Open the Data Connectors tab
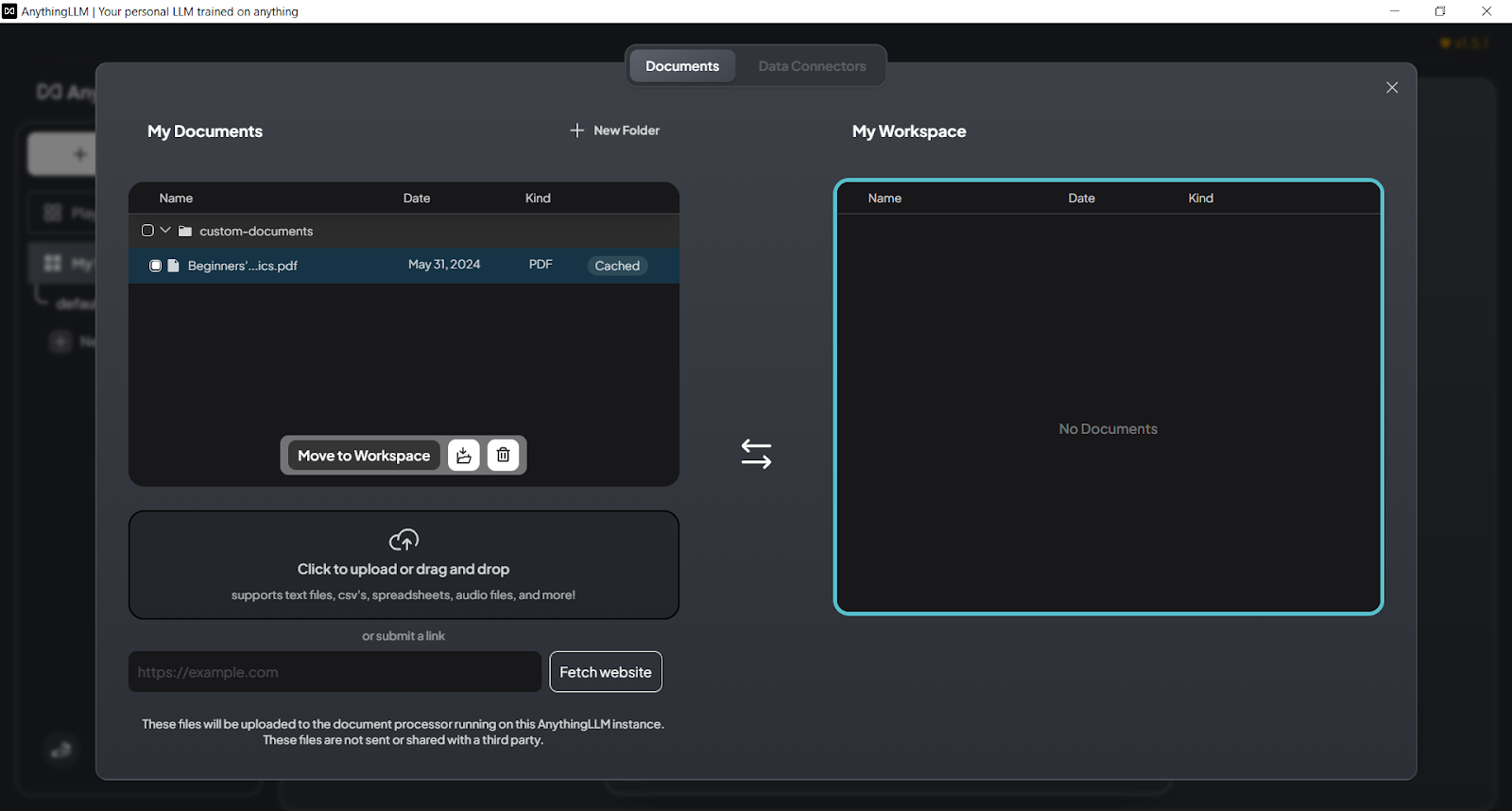This screenshot has width=1512, height=811. pyautogui.click(x=812, y=66)
